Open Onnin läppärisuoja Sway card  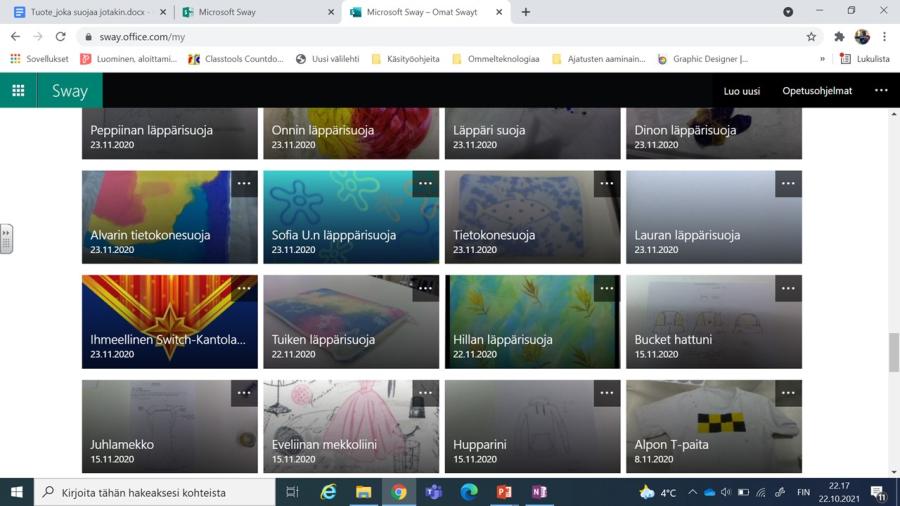point(351,133)
